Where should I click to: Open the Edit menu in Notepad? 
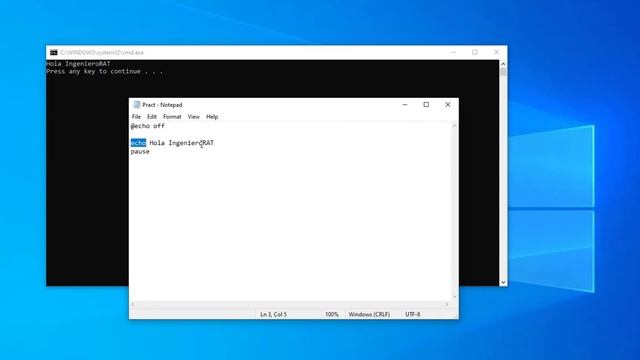tap(152, 117)
